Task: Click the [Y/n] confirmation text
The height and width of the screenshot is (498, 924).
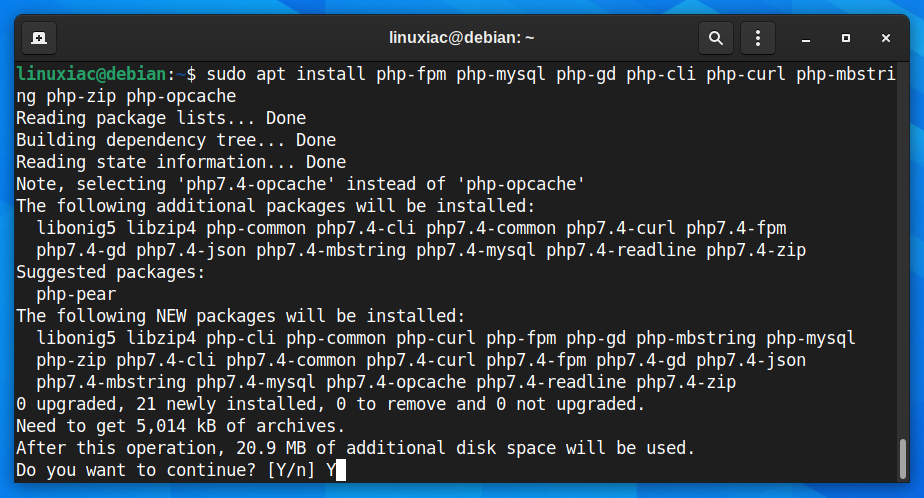Action: click(291, 470)
